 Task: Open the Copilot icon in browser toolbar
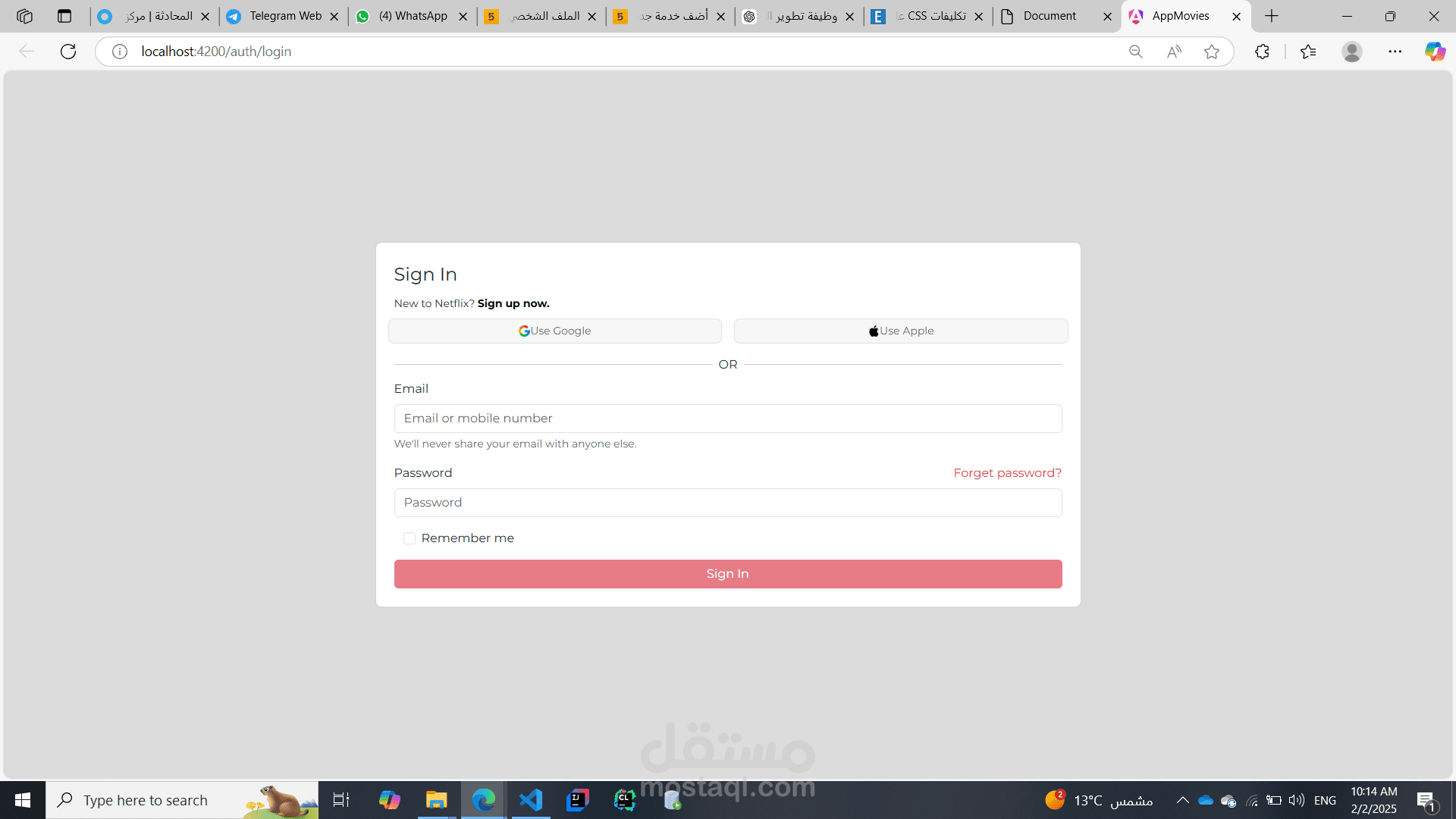[x=1435, y=52]
